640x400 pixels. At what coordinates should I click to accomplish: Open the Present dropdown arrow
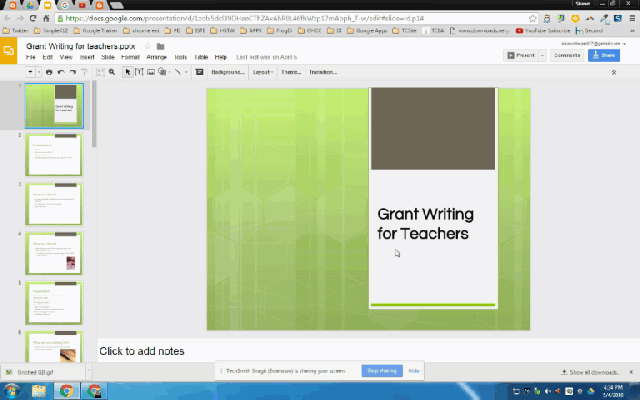tap(542, 56)
